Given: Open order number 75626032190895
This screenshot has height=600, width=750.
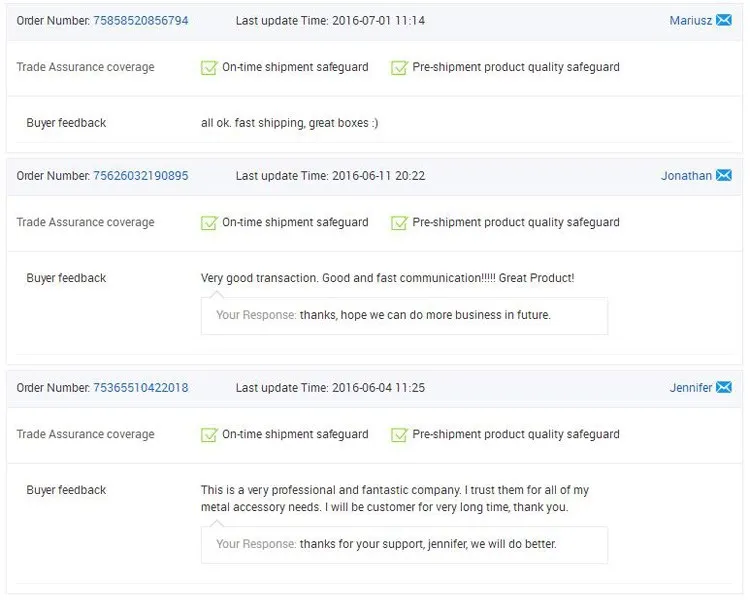Looking at the screenshot, I should coord(141,176).
